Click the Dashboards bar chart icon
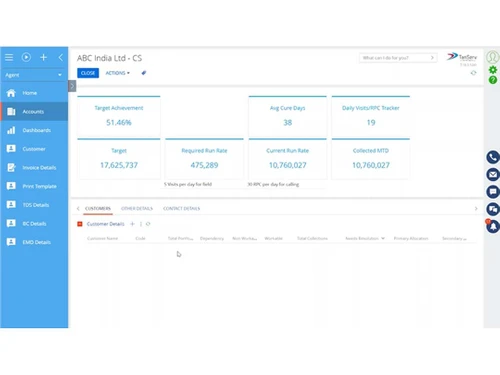Screen dimensions: 500x375 pyautogui.click(x=11, y=130)
